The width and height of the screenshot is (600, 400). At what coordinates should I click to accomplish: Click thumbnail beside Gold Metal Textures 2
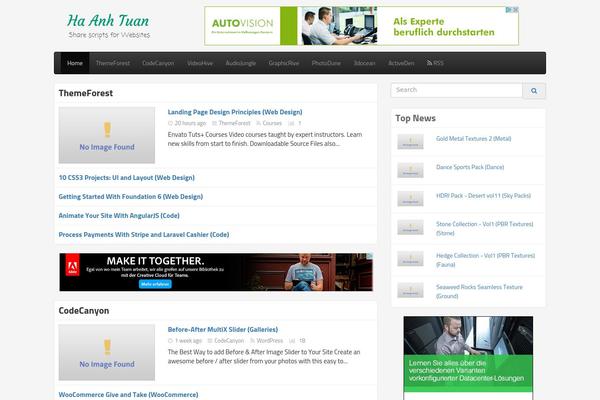(x=411, y=142)
